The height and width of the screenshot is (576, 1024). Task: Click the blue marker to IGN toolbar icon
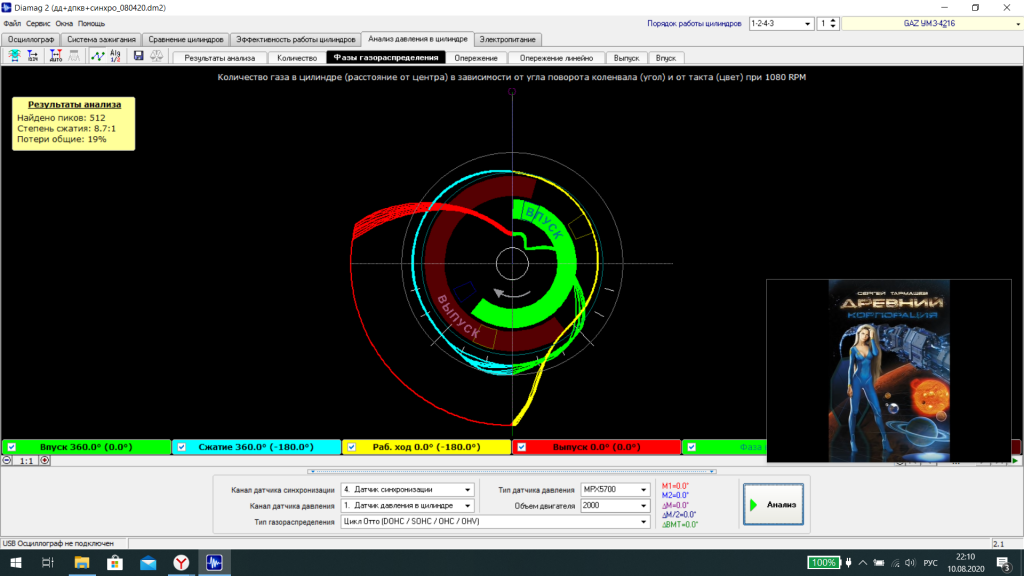(x=33, y=56)
